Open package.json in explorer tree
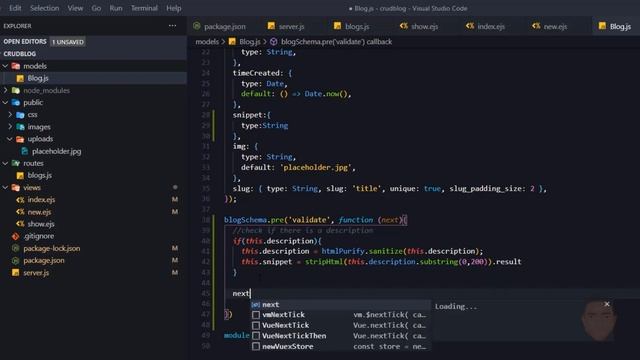Viewport: 640px width, 360px height. [44, 260]
